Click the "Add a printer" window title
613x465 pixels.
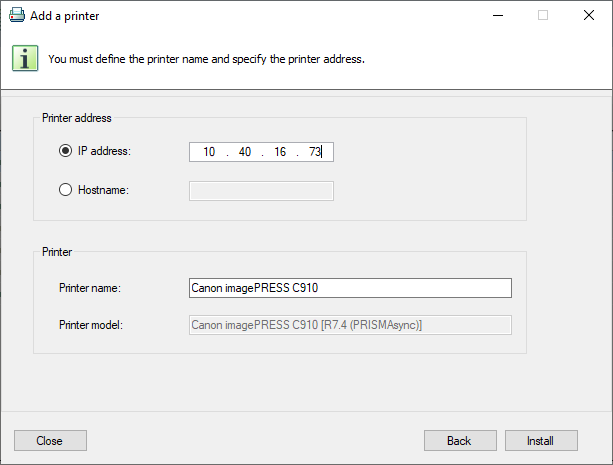coord(66,16)
